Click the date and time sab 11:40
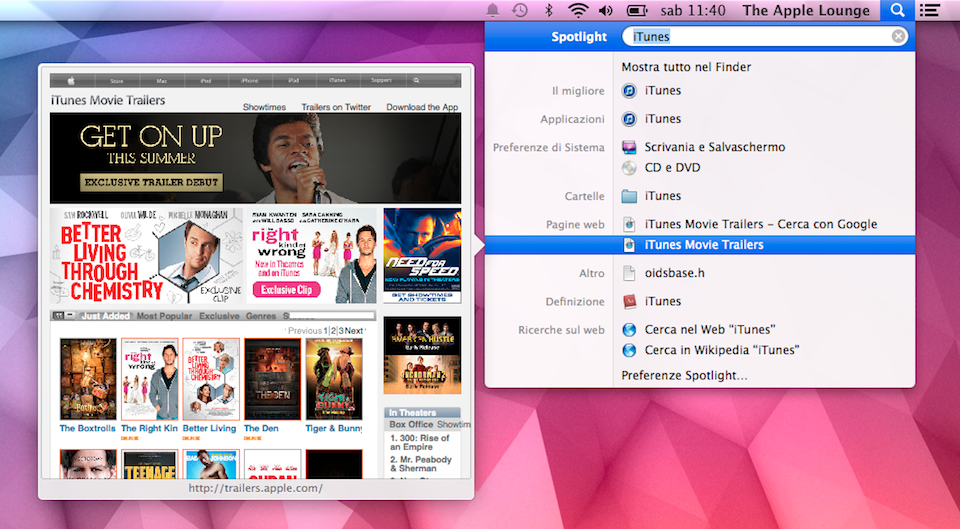The height and width of the screenshot is (529, 960). coord(693,10)
